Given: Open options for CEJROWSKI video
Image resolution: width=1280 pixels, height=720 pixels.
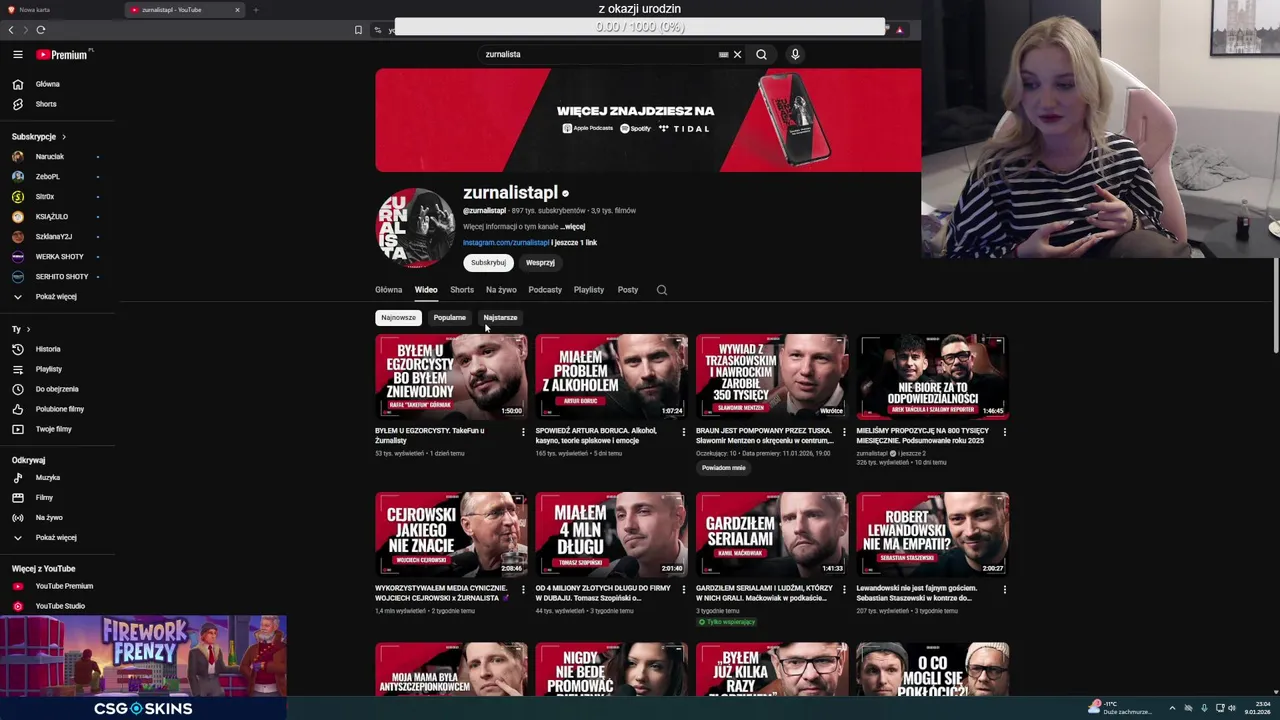Looking at the screenshot, I should point(523,589).
